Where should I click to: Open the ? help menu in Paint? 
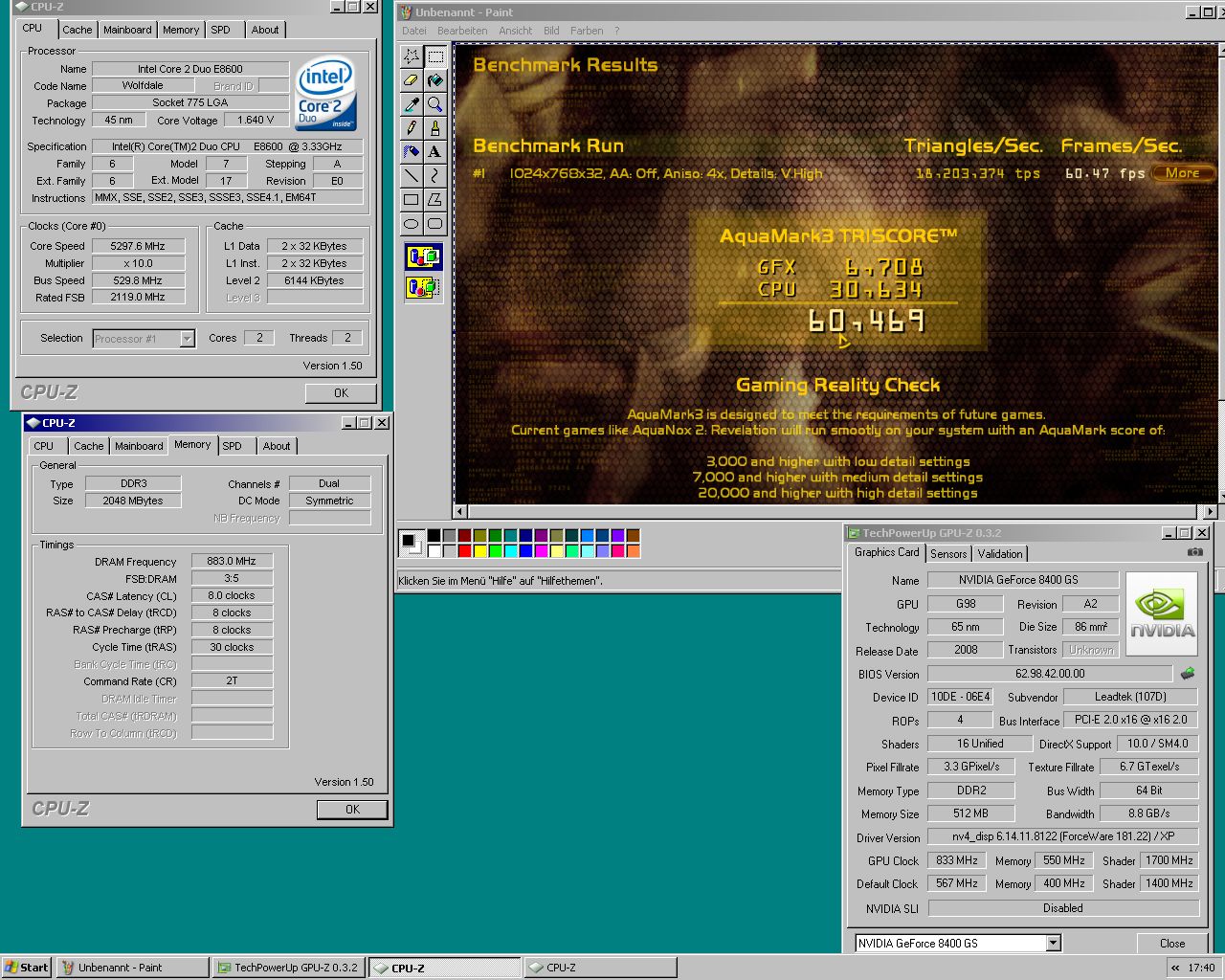pos(616,31)
